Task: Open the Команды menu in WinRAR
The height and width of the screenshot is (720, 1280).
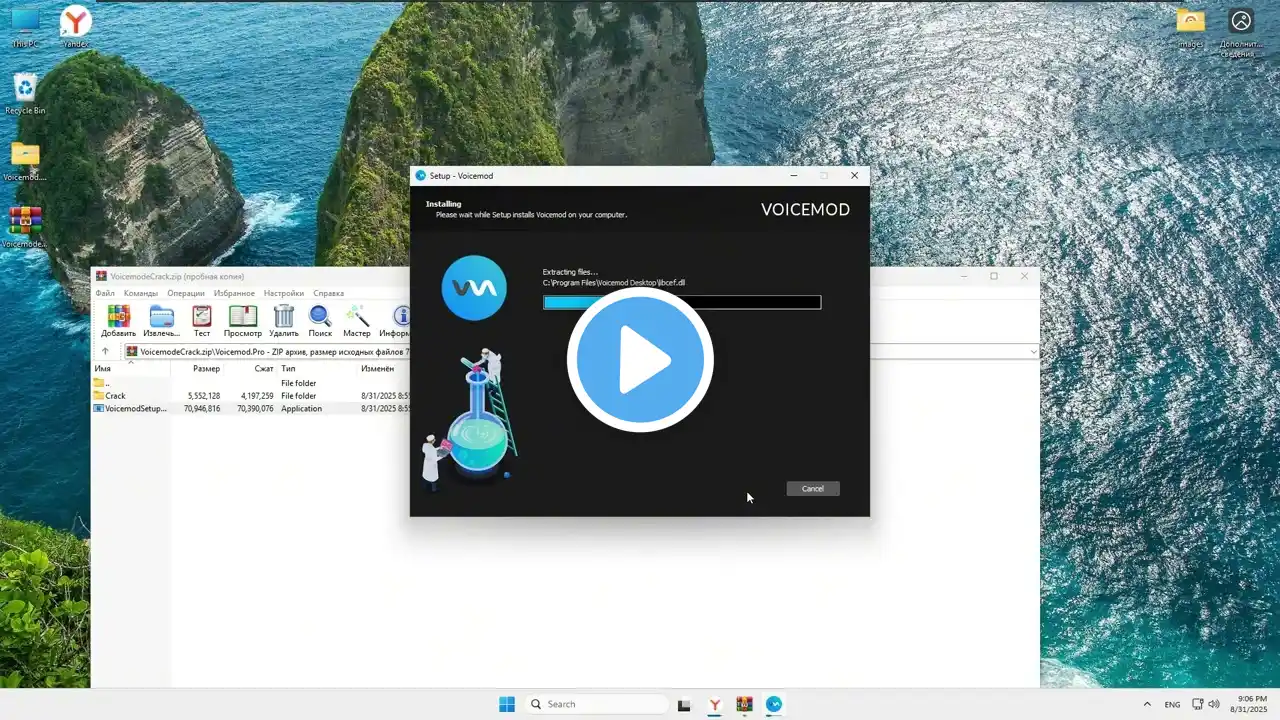Action: (x=141, y=293)
